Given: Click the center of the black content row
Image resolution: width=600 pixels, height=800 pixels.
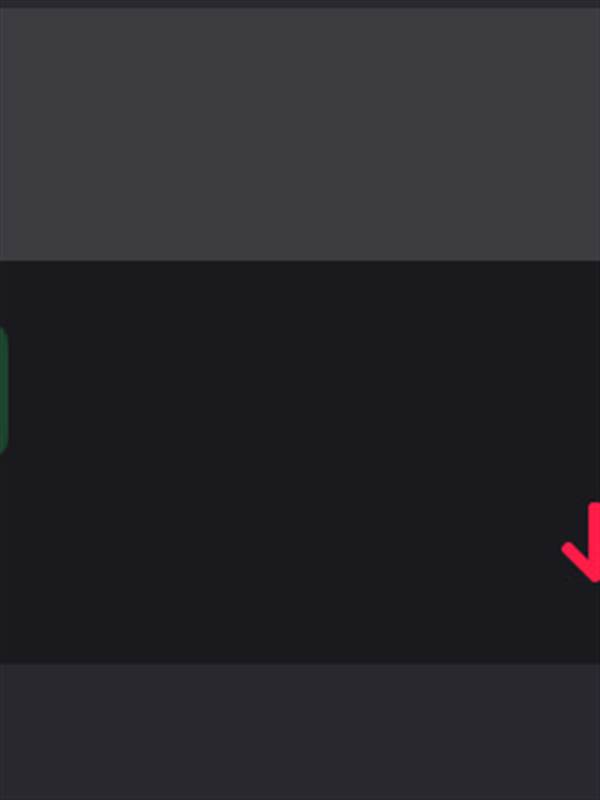Looking at the screenshot, I should 300,462.
